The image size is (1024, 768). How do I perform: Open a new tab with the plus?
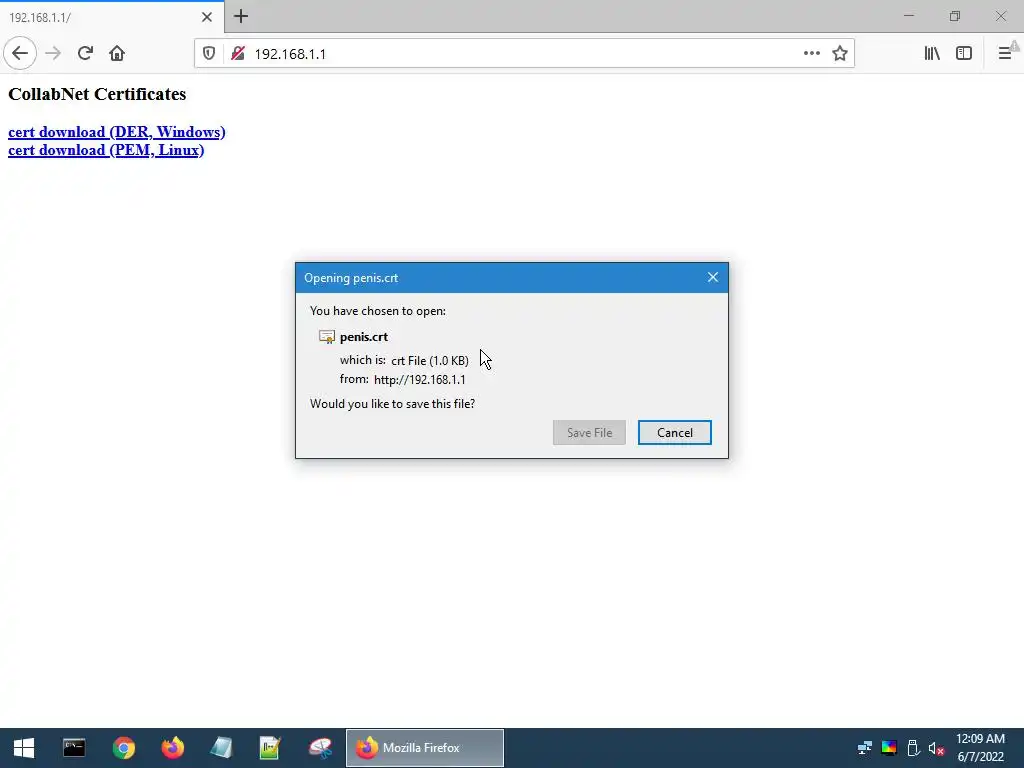[240, 16]
